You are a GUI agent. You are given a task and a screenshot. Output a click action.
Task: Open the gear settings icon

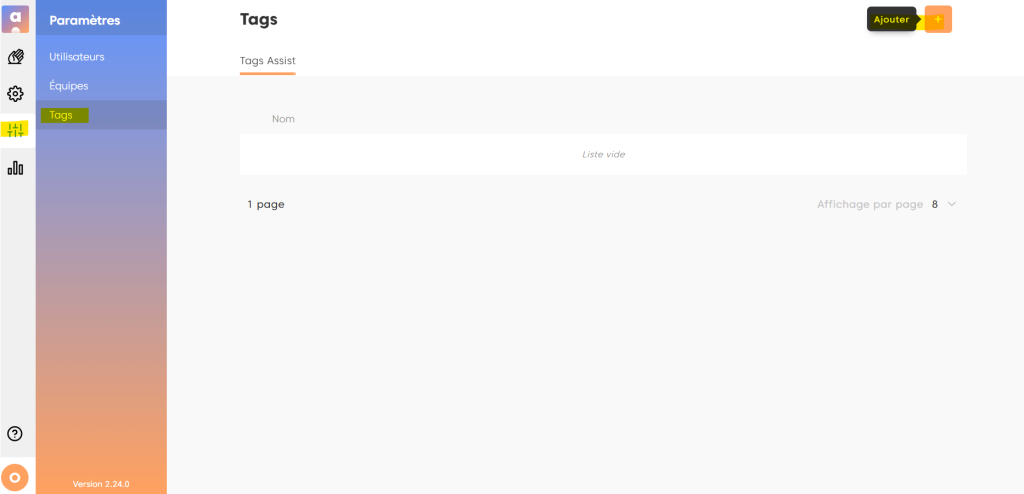15,94
